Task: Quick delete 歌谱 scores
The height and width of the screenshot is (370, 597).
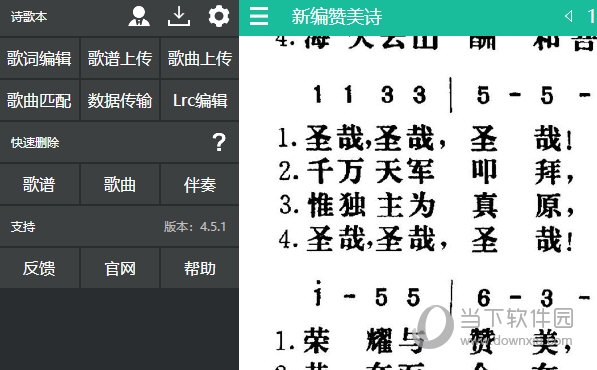Action: point(39,184)
